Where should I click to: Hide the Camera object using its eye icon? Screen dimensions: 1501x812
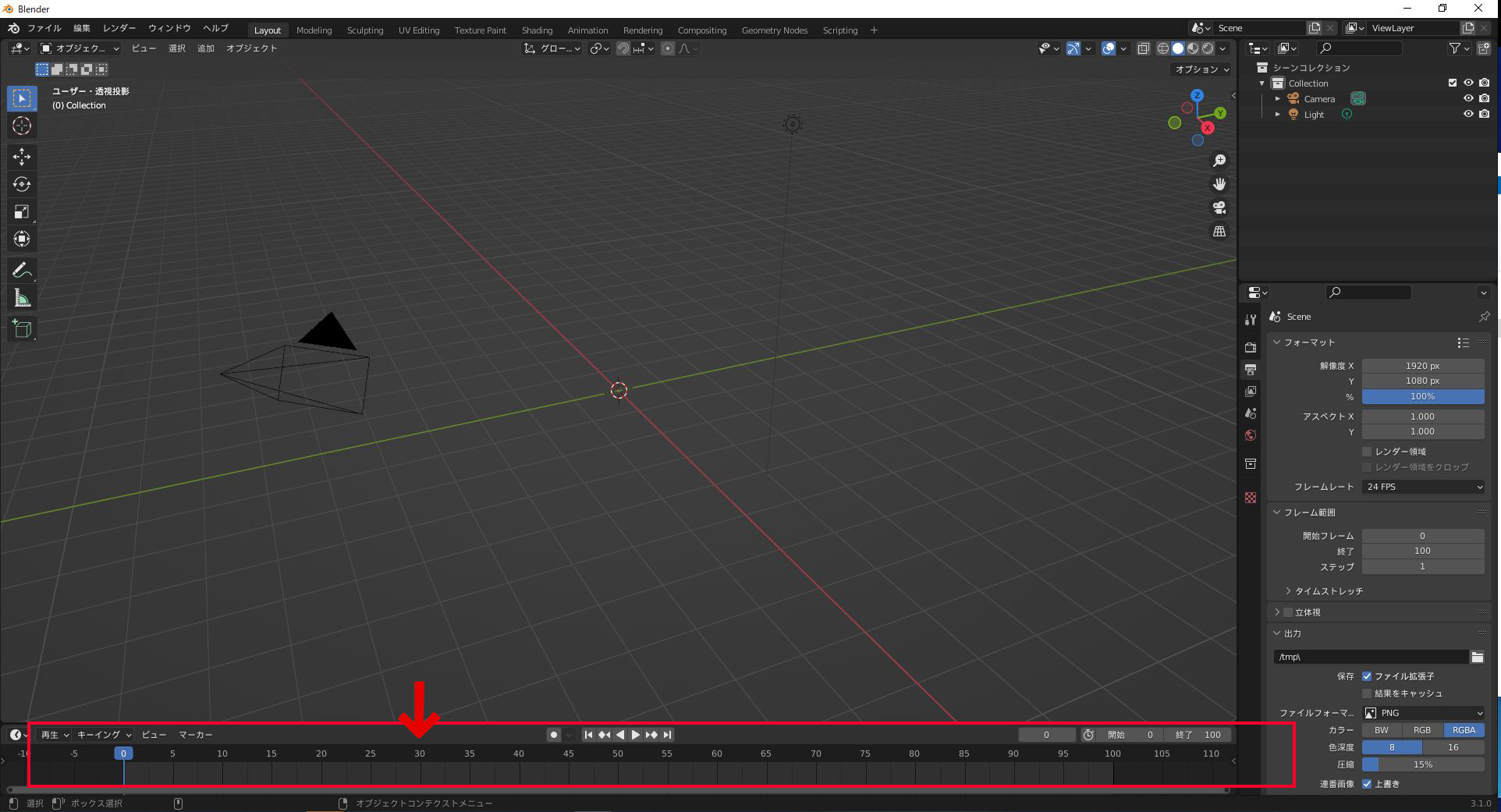point(1468,99)
